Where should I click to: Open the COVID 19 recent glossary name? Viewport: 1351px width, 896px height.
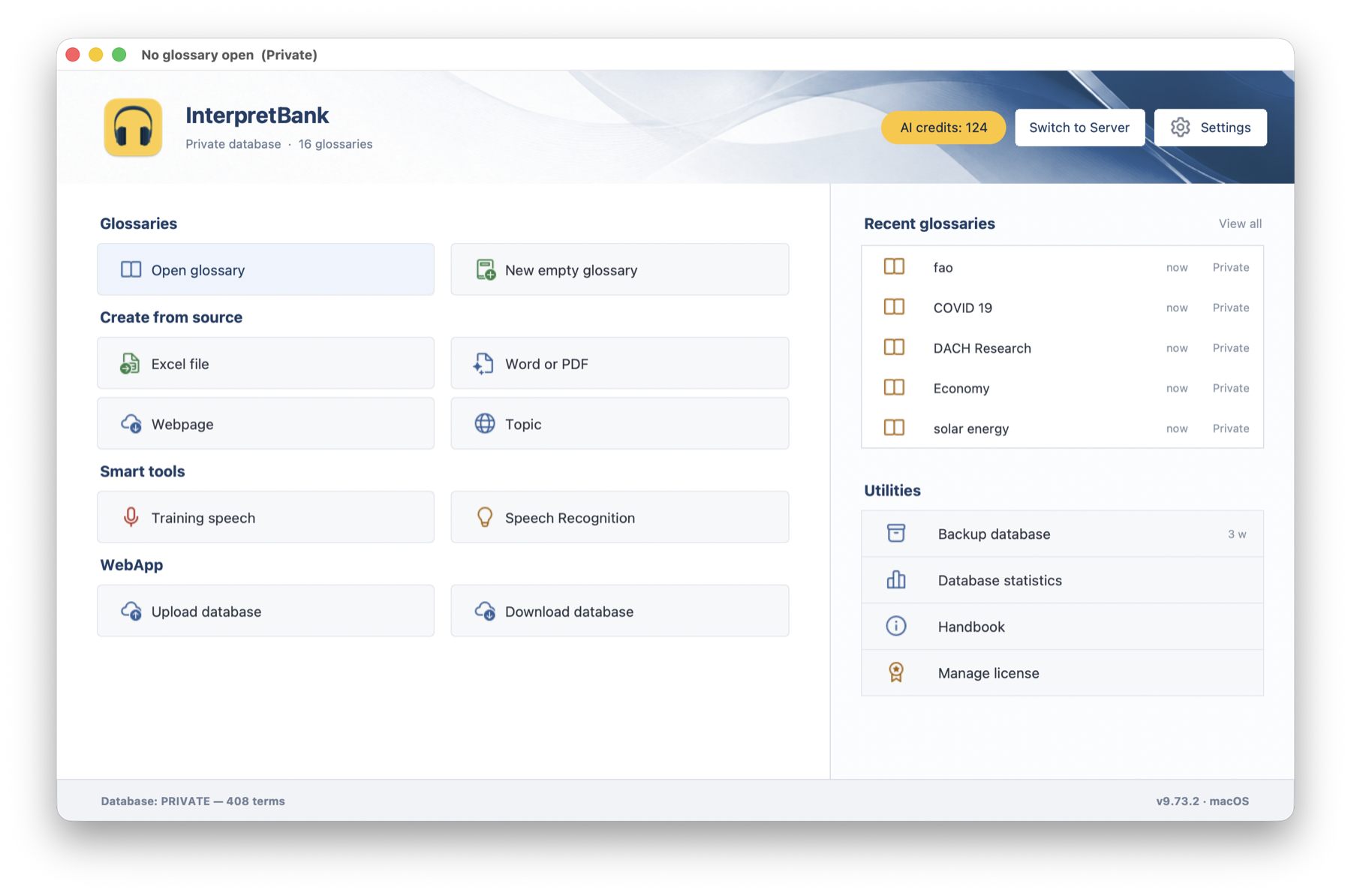(962, 308)
